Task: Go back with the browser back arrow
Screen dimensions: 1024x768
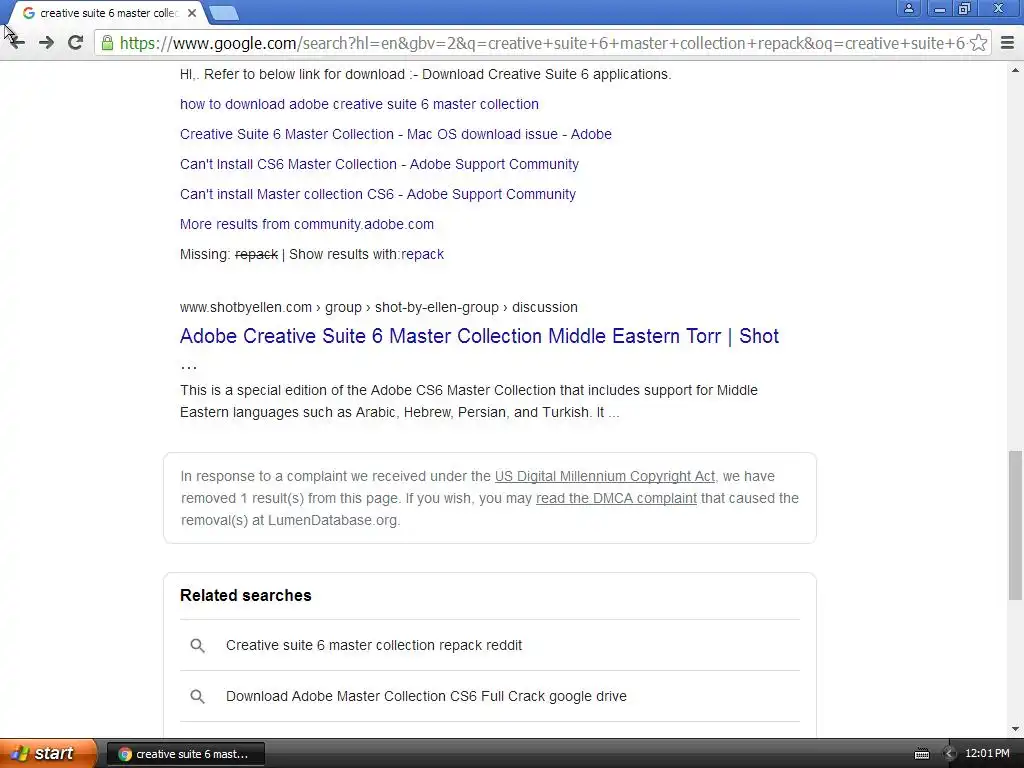Action: coord(17,43)
